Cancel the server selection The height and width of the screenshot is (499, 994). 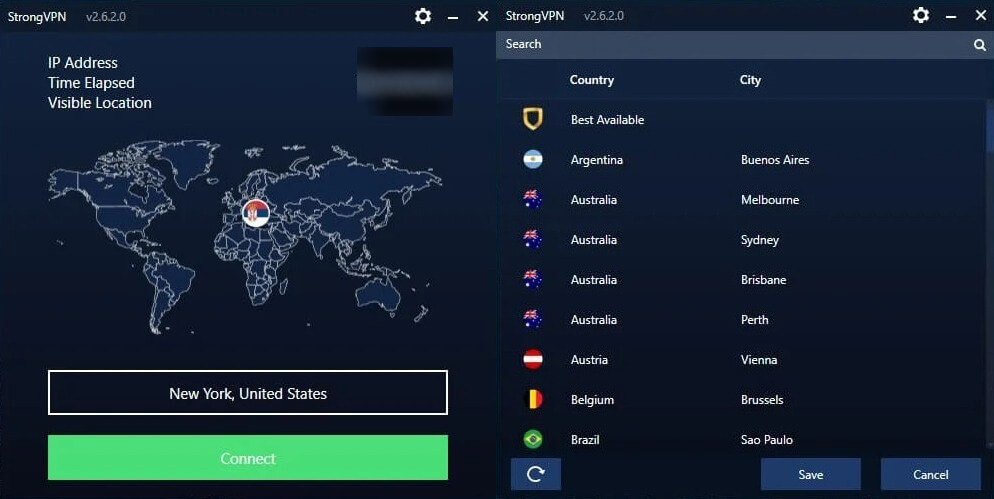coord(931,474)
